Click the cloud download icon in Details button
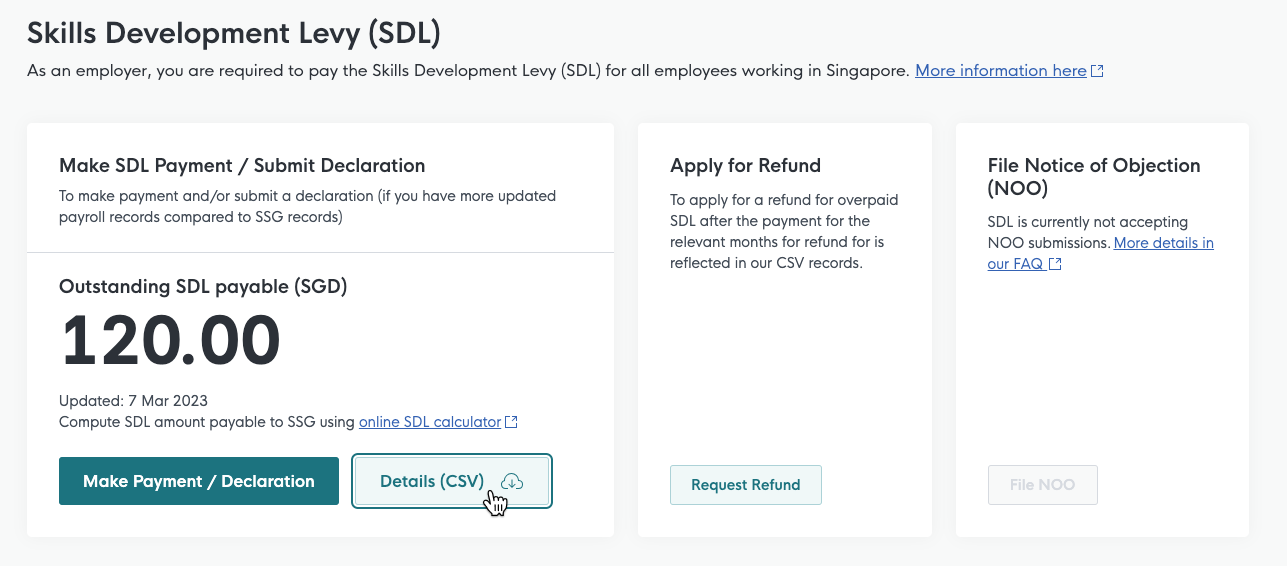Viewport: 1287px width, 566px height. pyautogui.click(x=511, y=482)
